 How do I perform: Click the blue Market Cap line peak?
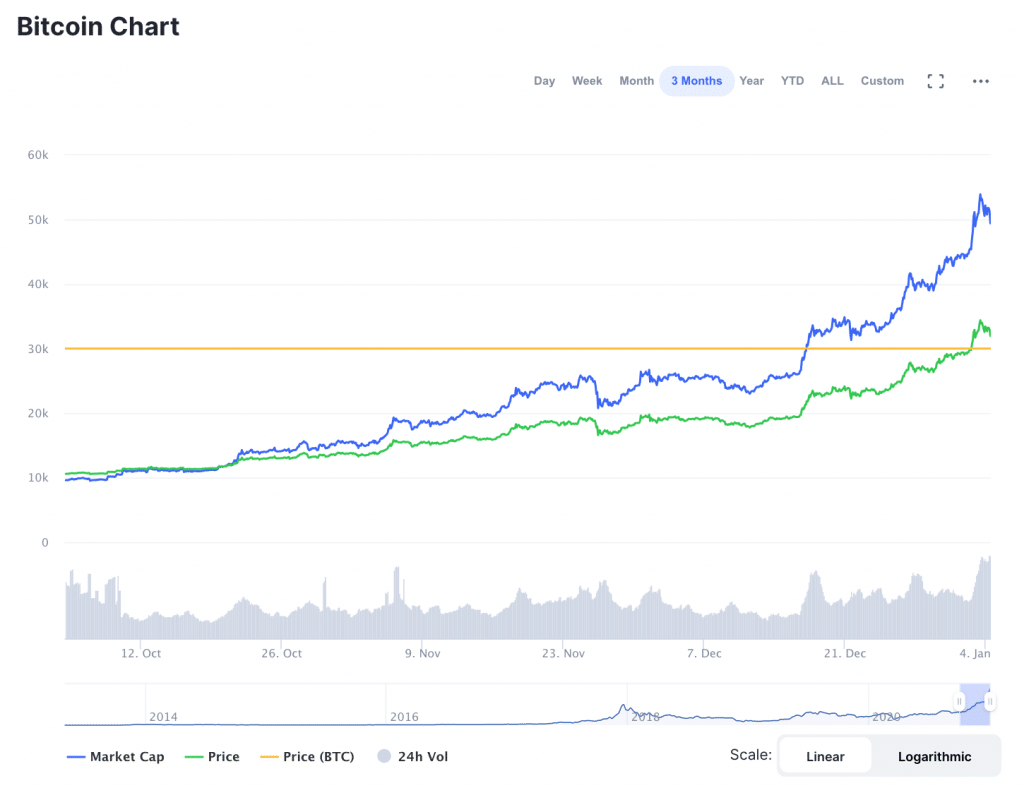[980, 195]
